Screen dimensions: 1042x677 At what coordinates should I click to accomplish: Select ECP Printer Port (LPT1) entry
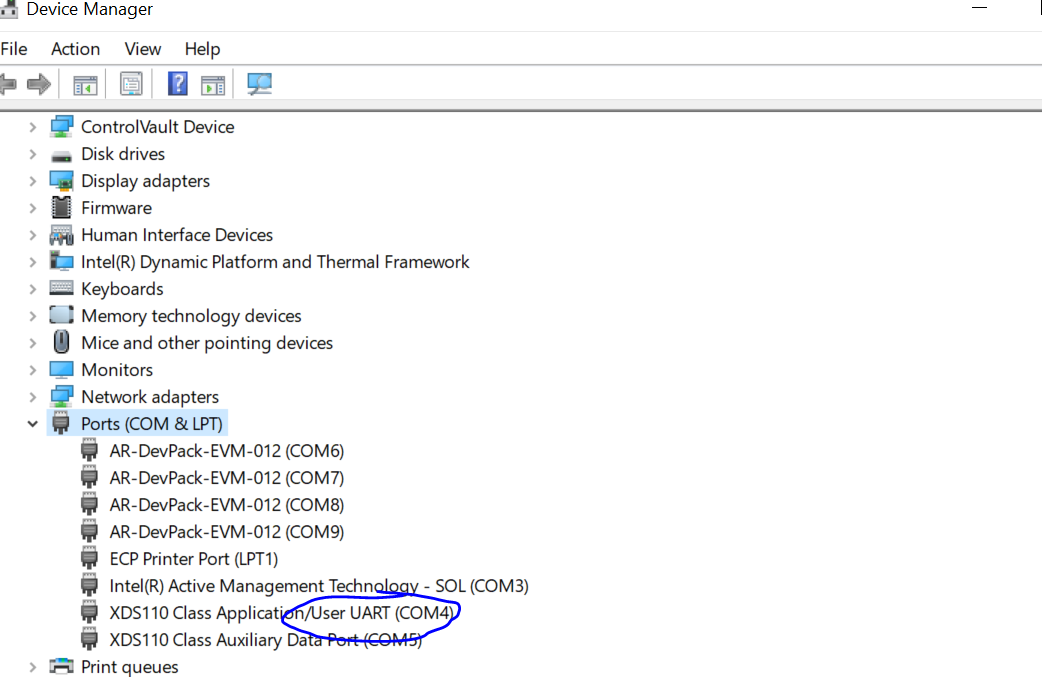point(194,559)
